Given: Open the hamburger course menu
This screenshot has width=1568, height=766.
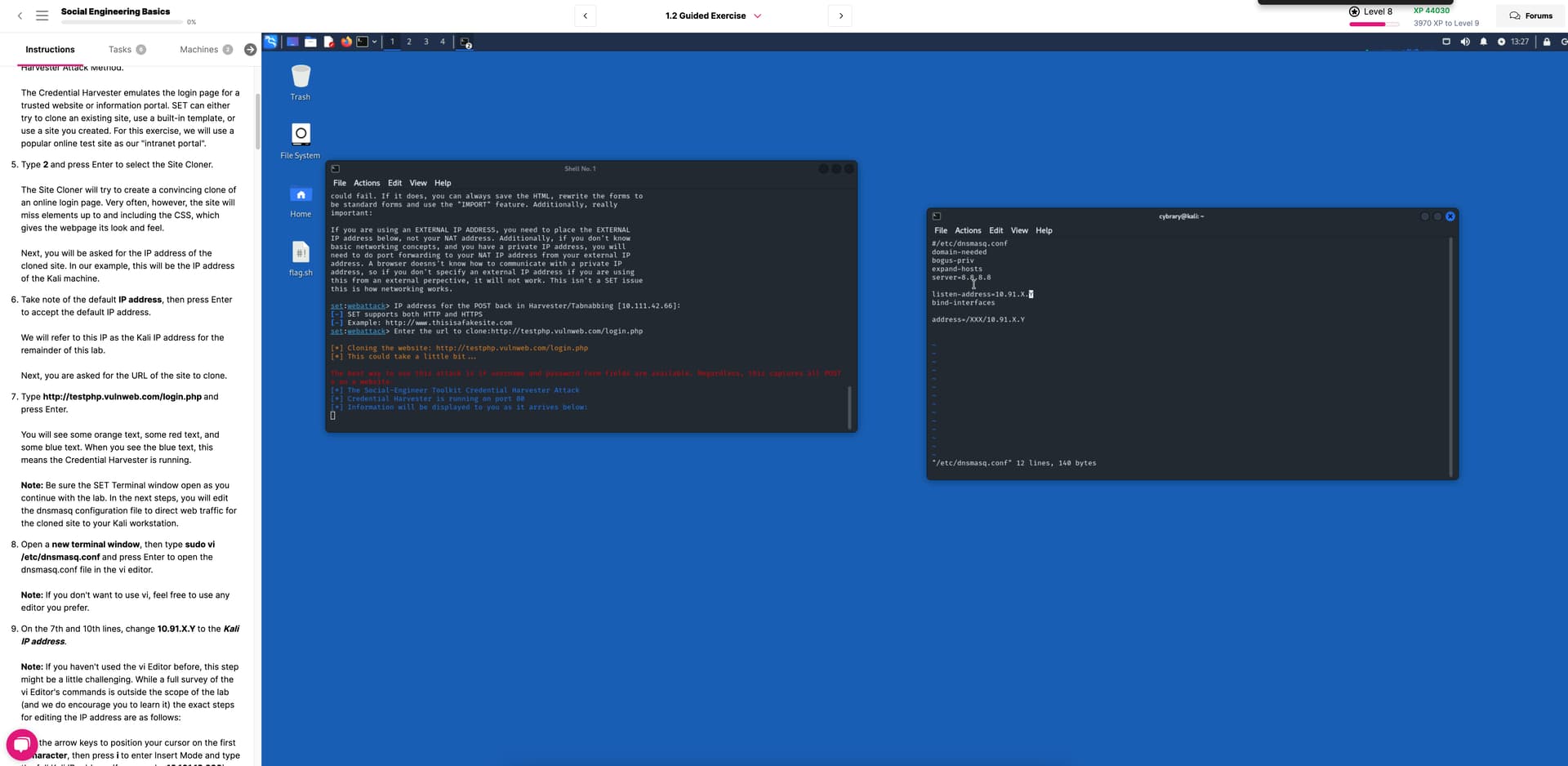Looking at the screenshot, I should 42,16.
